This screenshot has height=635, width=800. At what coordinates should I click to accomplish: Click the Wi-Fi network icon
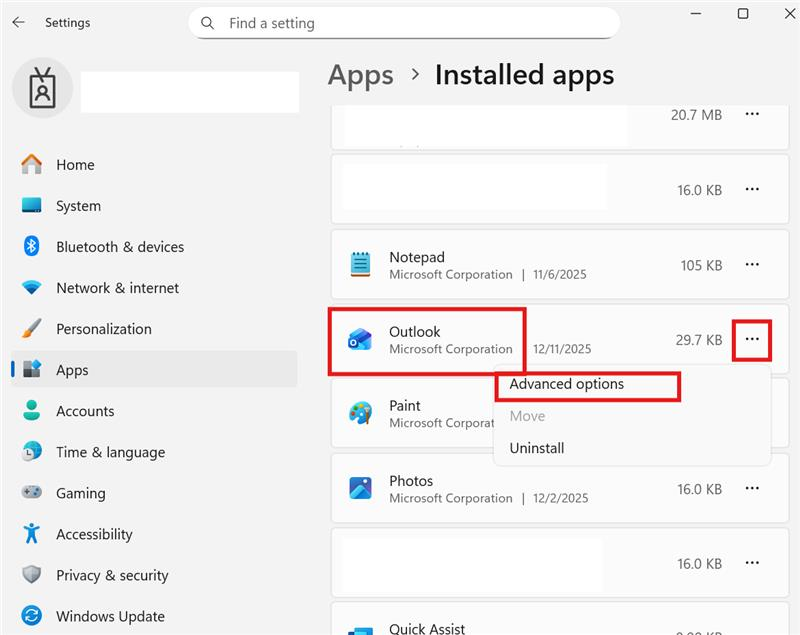[x=32, y=287]
